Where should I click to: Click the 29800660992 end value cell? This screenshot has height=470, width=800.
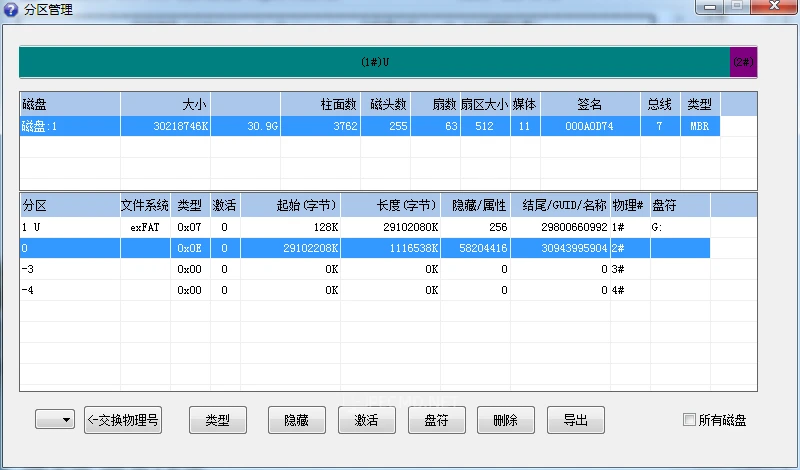click(x=560, y=227)
